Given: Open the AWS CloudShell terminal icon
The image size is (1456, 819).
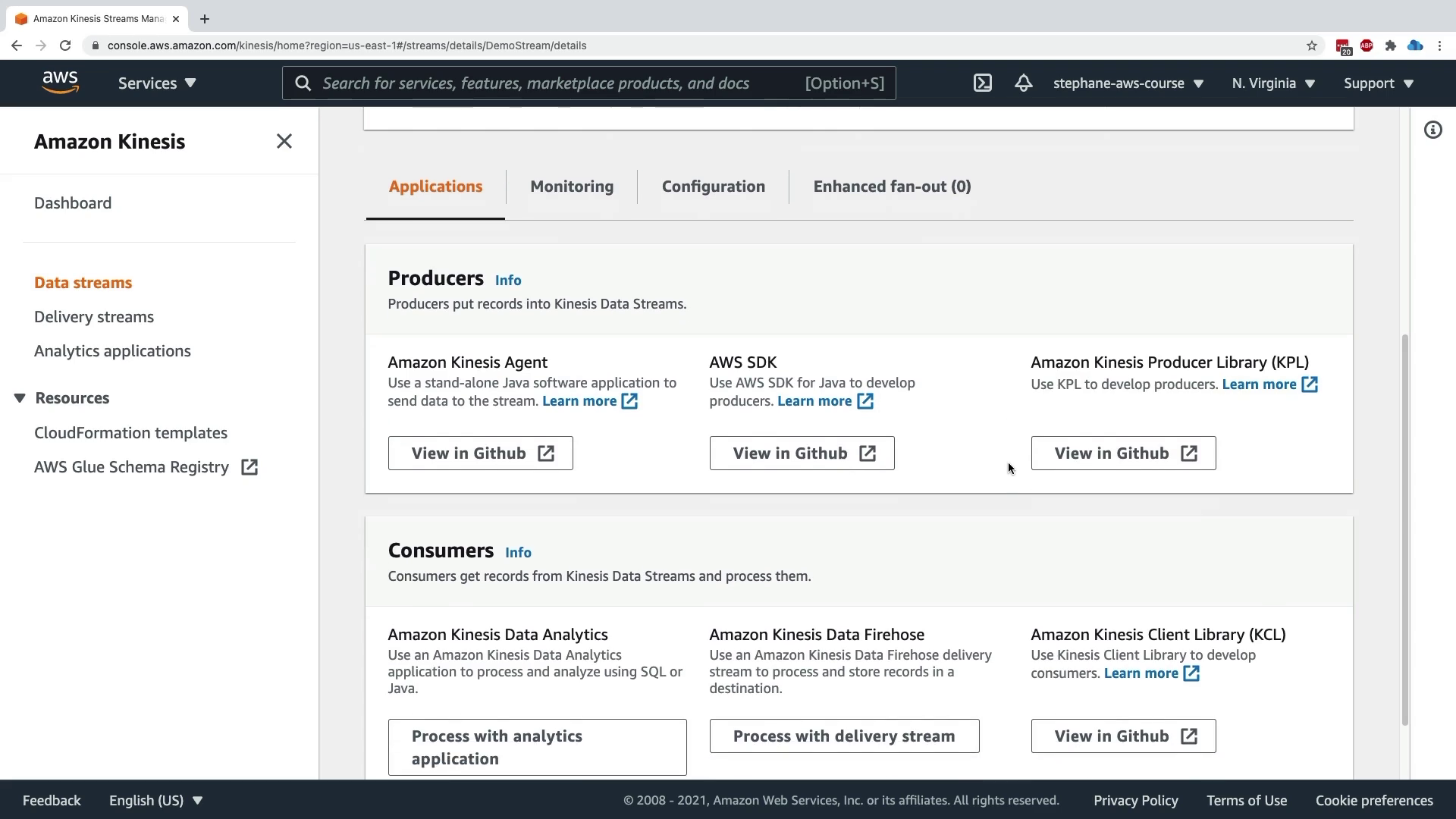Looking at the screenshot, I should [982, 83].
